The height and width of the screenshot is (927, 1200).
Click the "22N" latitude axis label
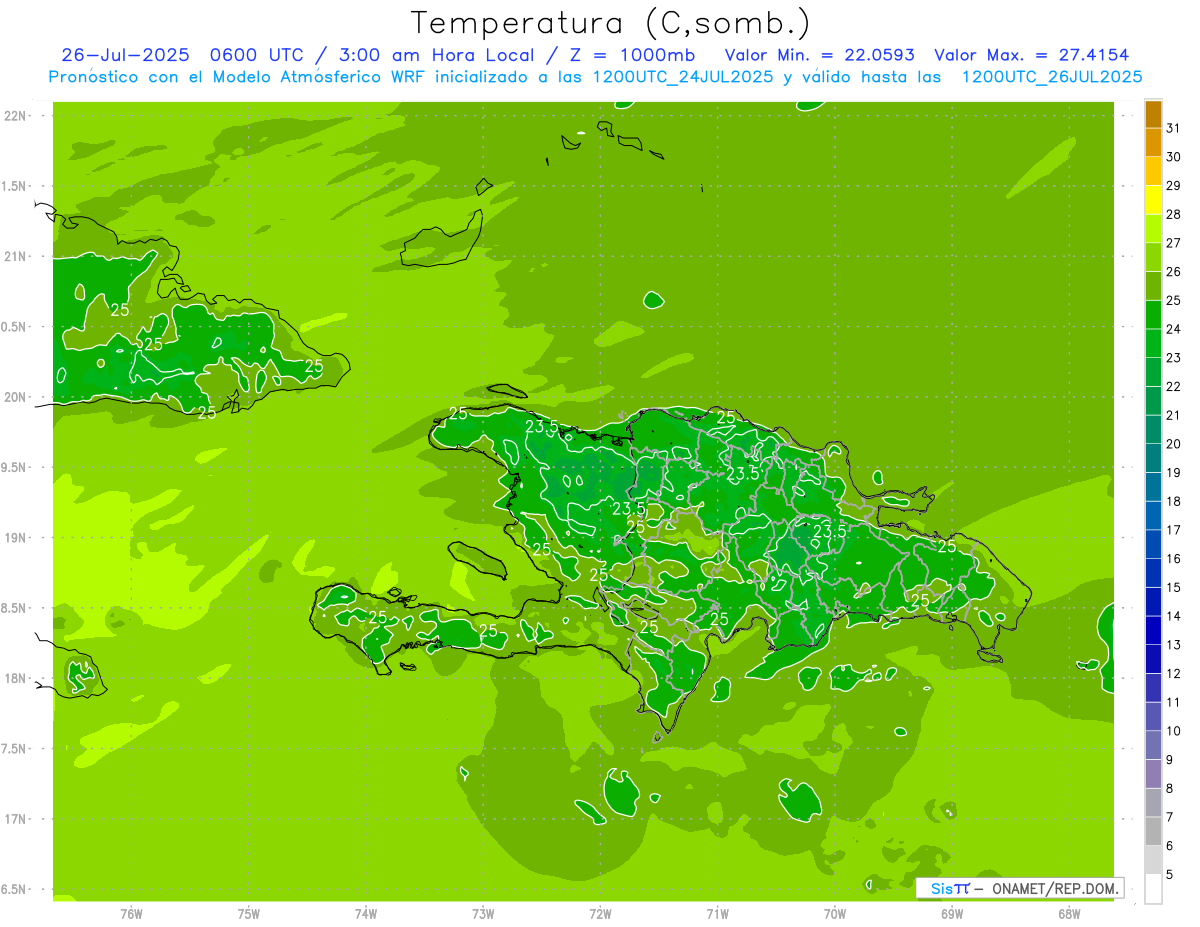pyautogui.click(x=15, y=116)
